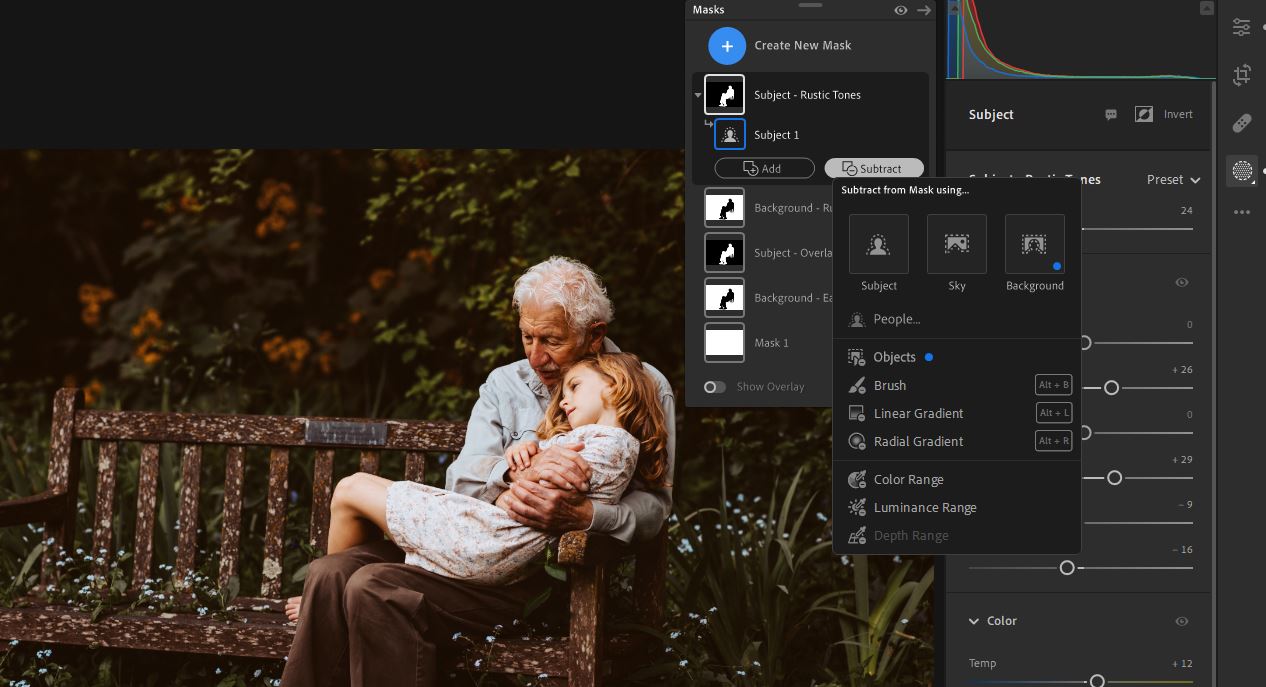This screenshot has height=687, width=1266.
Task: Collapse the Subject - Rustic Tones mask group
Action: point(698,95)
